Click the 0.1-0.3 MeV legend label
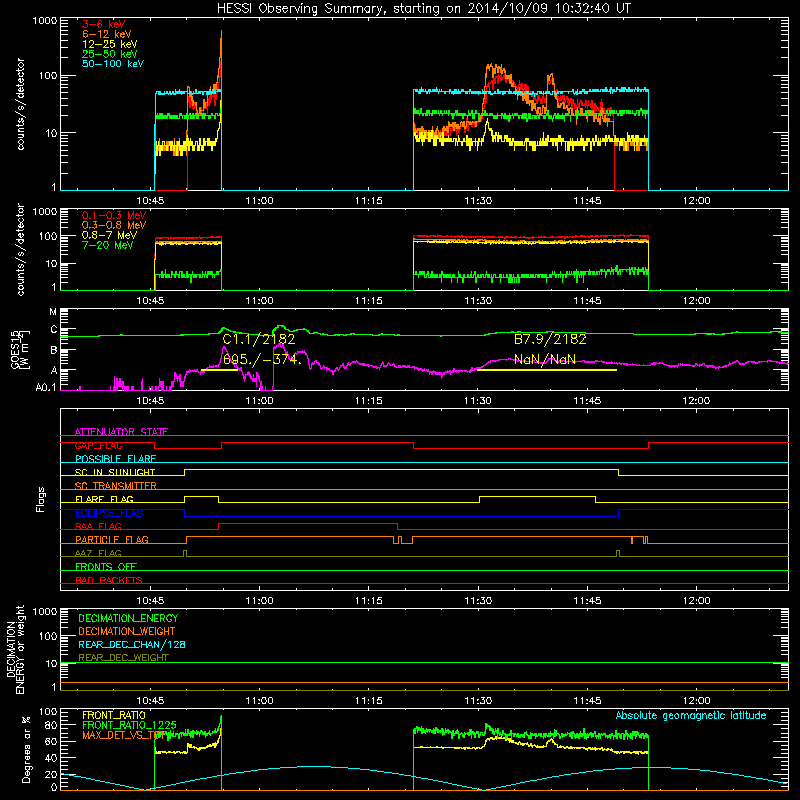Image resolution: width=800 pixels, height=800 pixels. [x=114, y=215]
